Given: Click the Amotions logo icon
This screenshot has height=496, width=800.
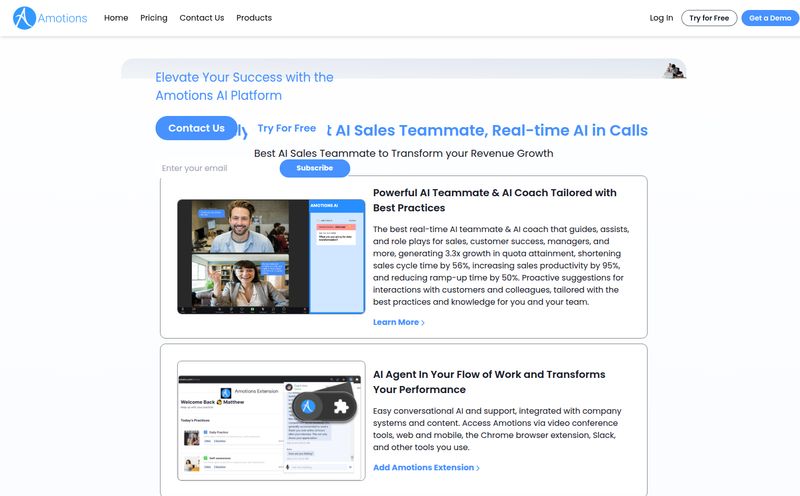Looking at the screenshot, I should 24,18.
